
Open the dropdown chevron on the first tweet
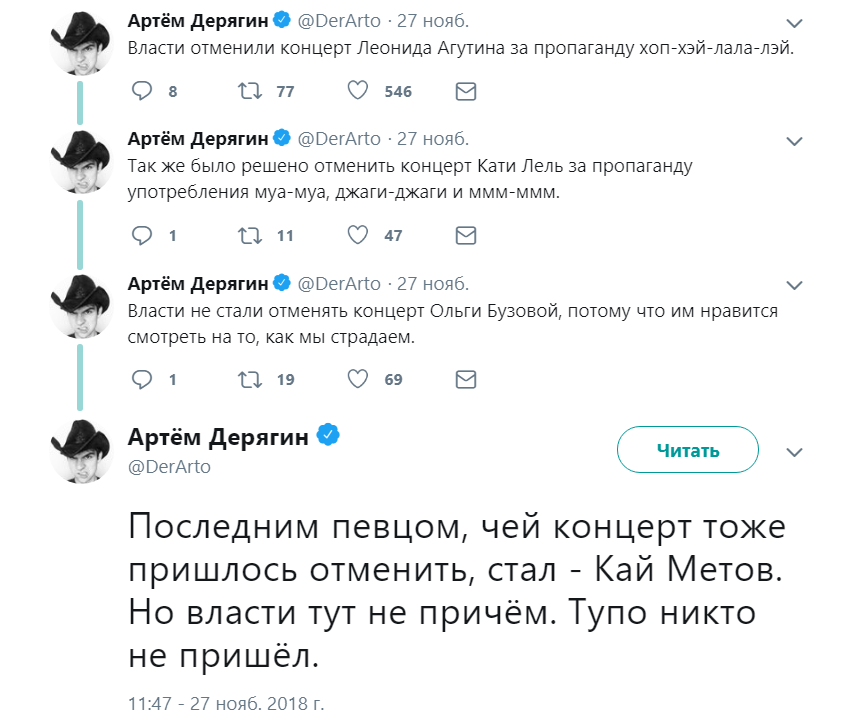795,19
